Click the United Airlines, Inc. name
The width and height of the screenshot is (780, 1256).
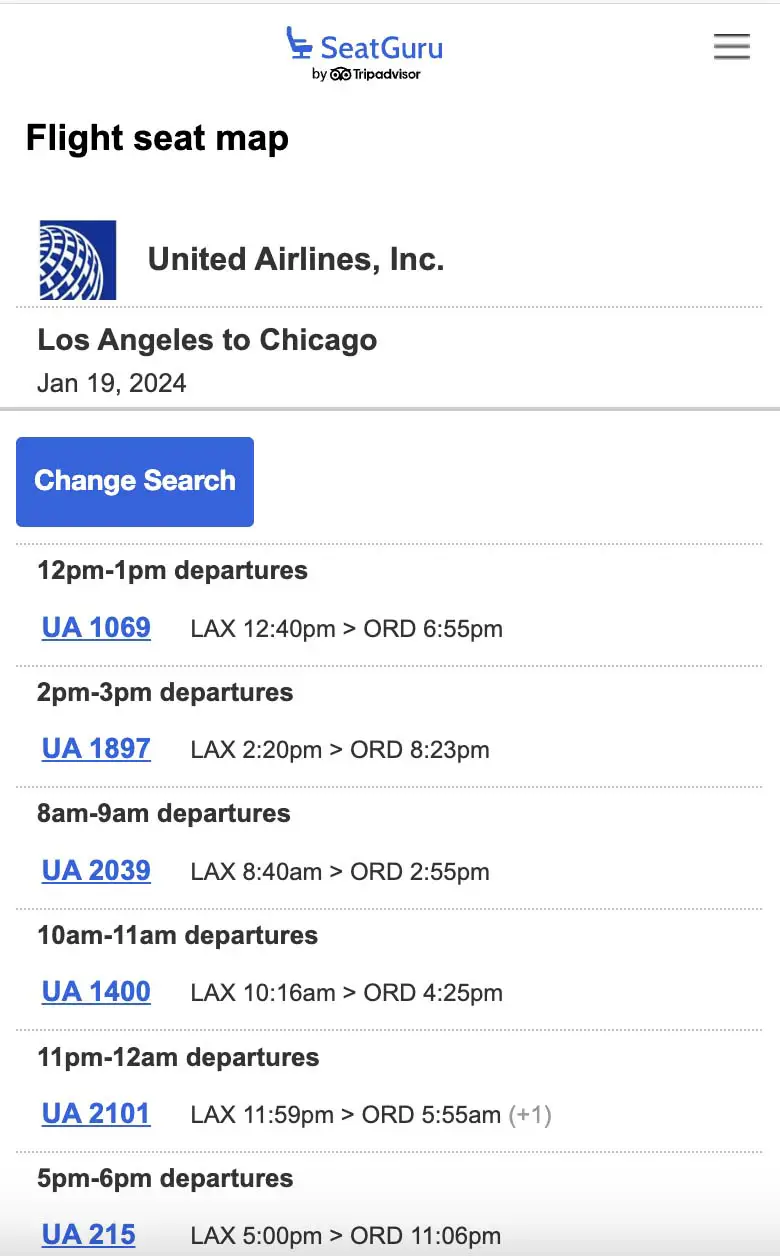tap(296, 260)
